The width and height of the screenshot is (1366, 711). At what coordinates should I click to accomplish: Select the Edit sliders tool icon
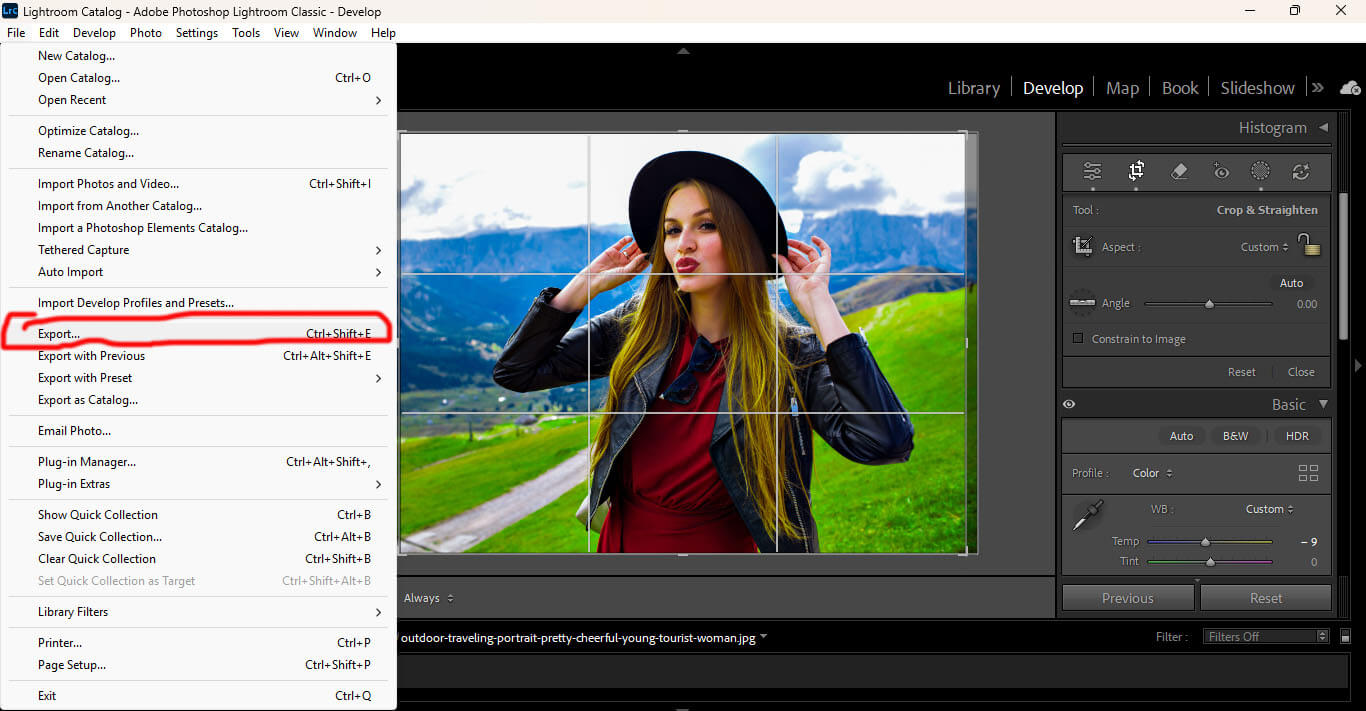coord(1092,171)
